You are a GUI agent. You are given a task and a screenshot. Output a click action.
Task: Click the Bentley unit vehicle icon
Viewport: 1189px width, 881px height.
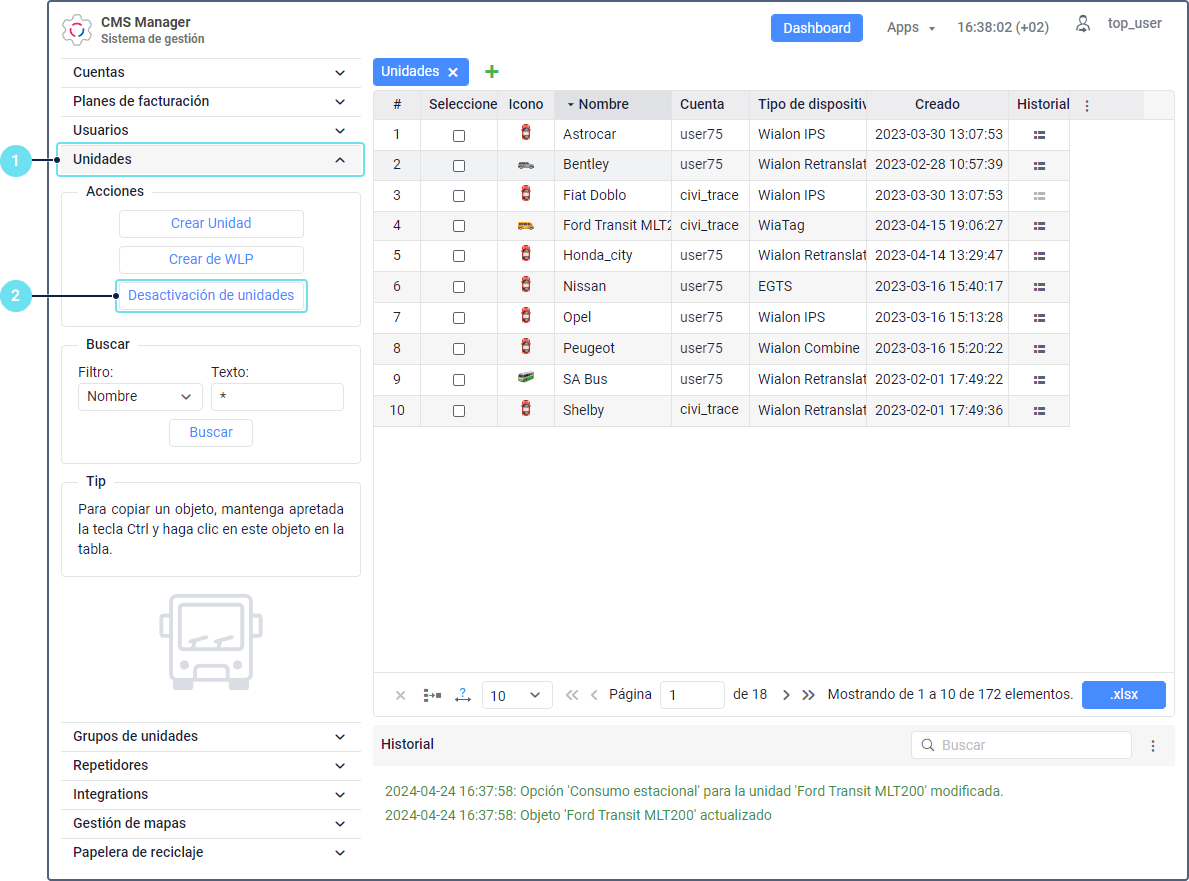(x=526, y=165)
